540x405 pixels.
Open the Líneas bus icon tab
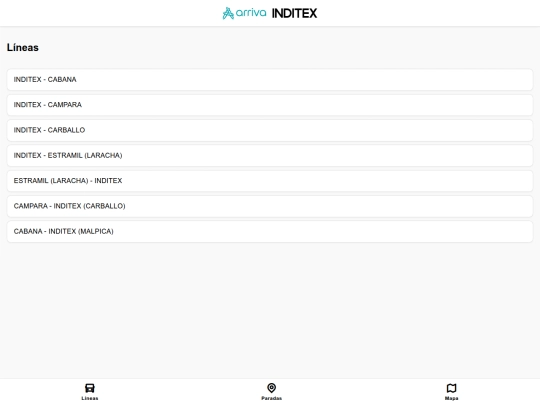(90, 392)
